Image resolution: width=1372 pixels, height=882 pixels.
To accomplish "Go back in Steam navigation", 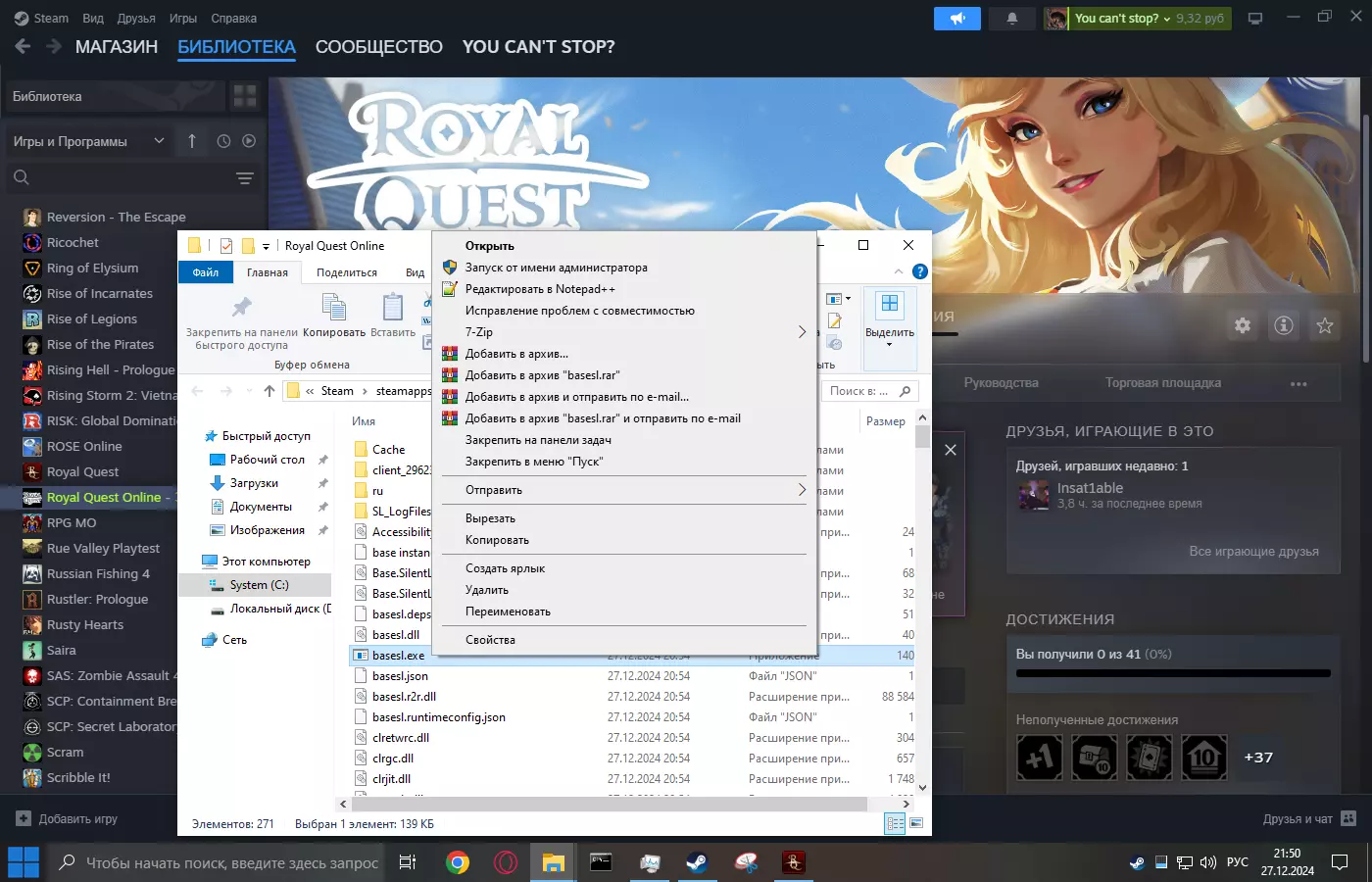I will click(23, 46).
